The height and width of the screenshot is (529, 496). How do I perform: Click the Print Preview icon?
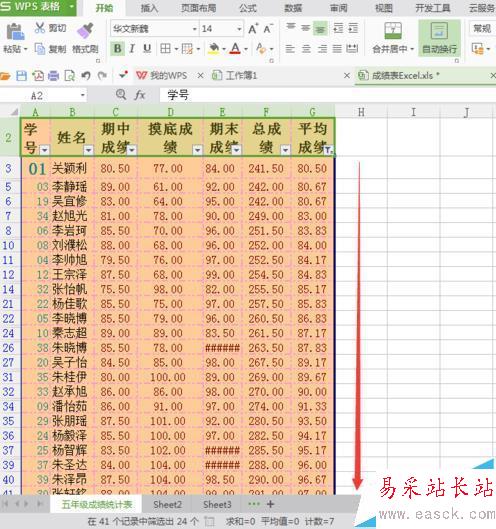click(70, 76)
